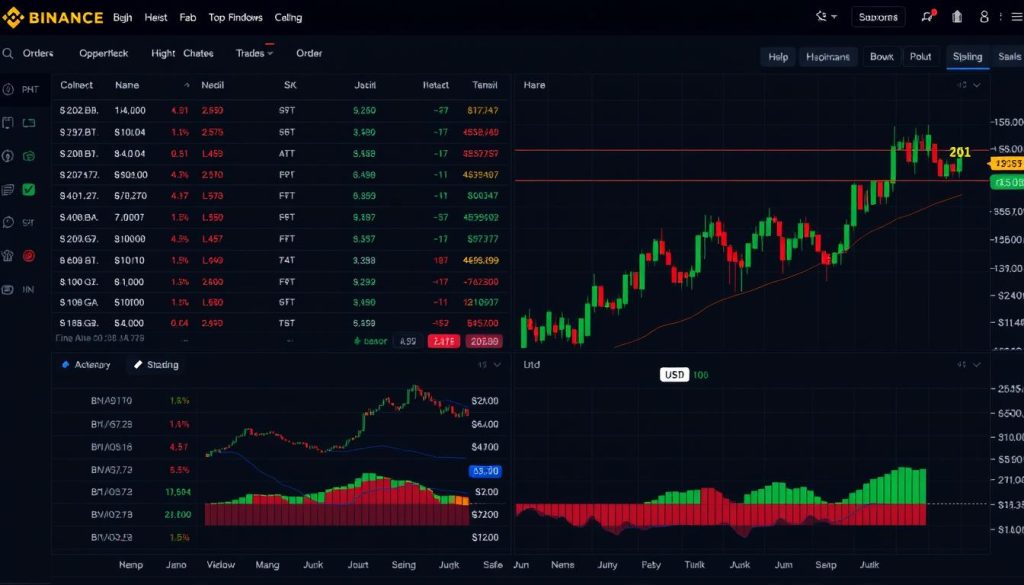Click the teal rectangle sidebar icon

coord(29,123)
